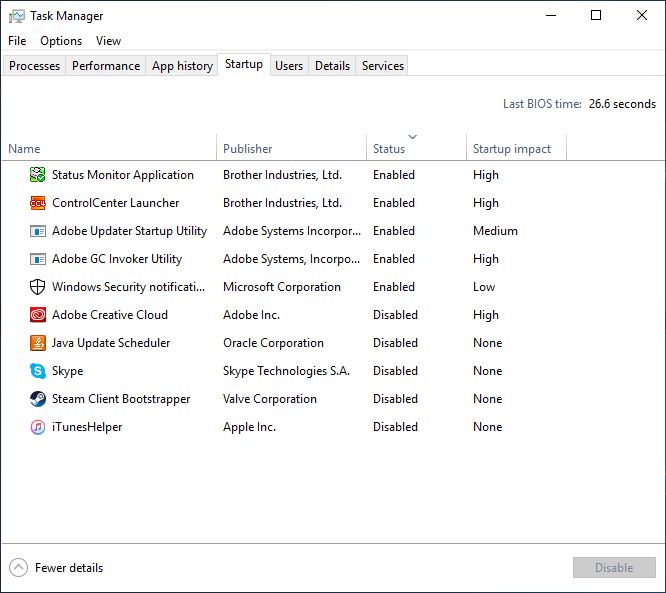Select the Adobe Updater Startup Utility name
Viewport: 666px width, 593px height.
[130, 231]
